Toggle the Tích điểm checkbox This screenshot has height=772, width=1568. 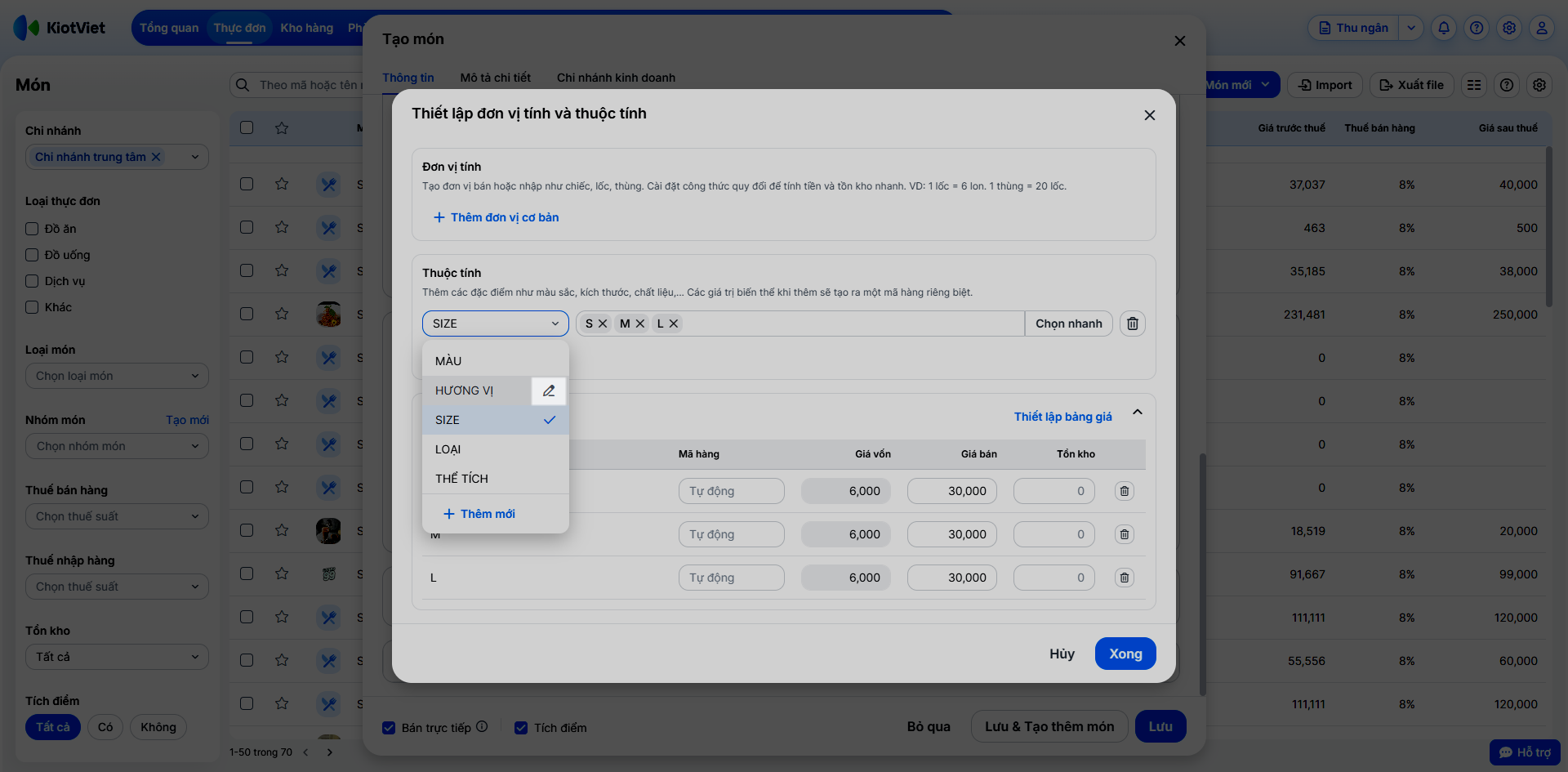[521, 728]
